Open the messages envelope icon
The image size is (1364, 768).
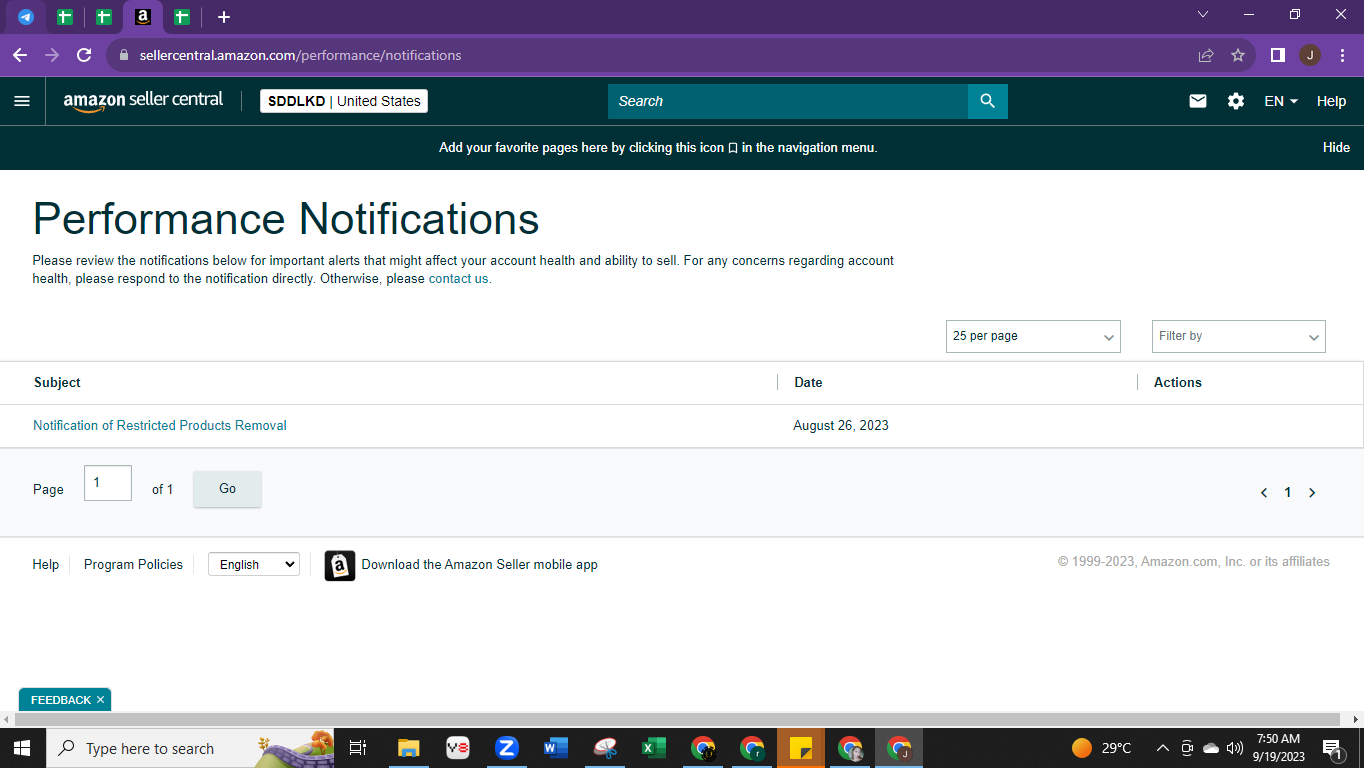click(x=1198, y=101)
